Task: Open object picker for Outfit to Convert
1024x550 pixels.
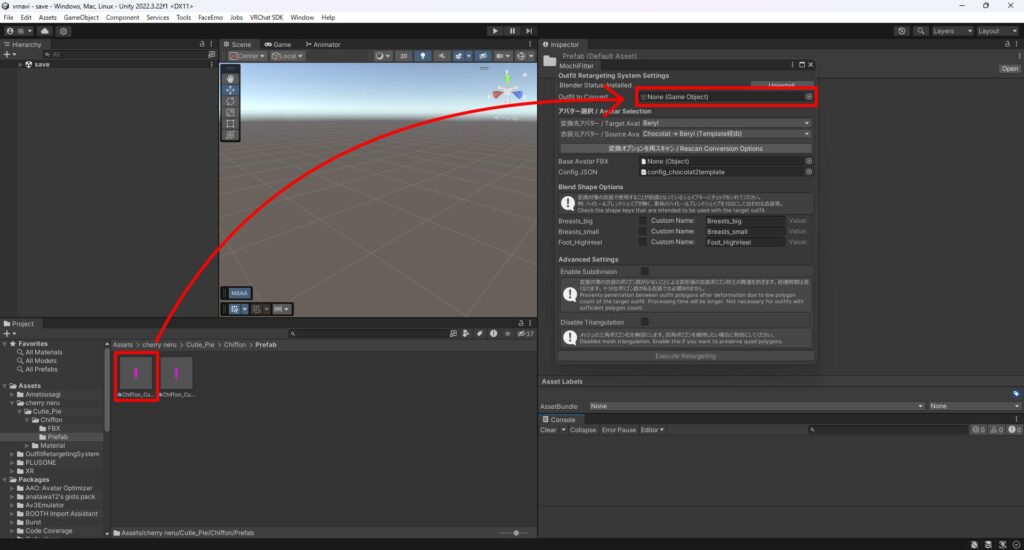Action: (809, 97)
